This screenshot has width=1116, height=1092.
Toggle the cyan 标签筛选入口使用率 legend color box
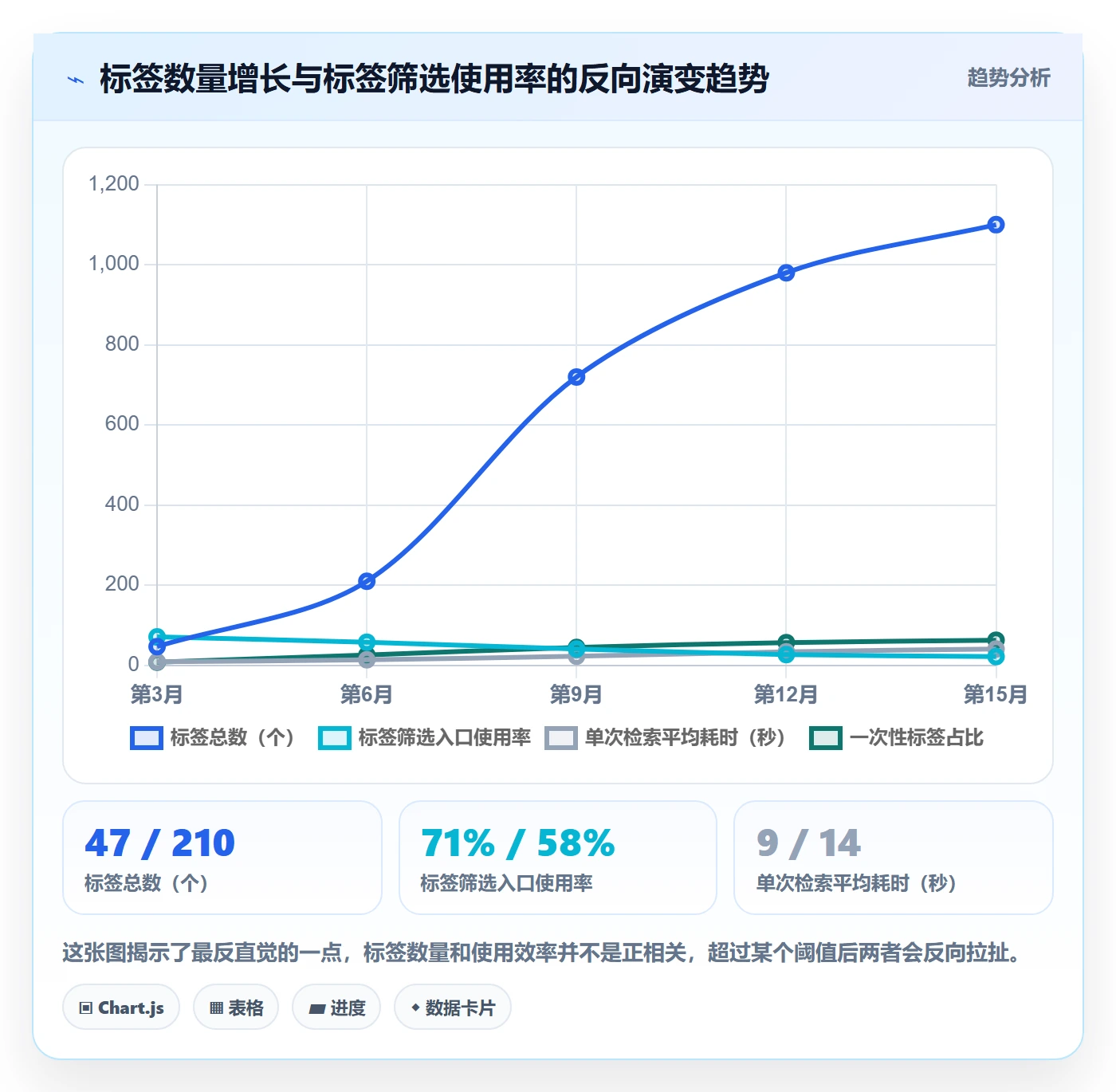click(334, 738)
